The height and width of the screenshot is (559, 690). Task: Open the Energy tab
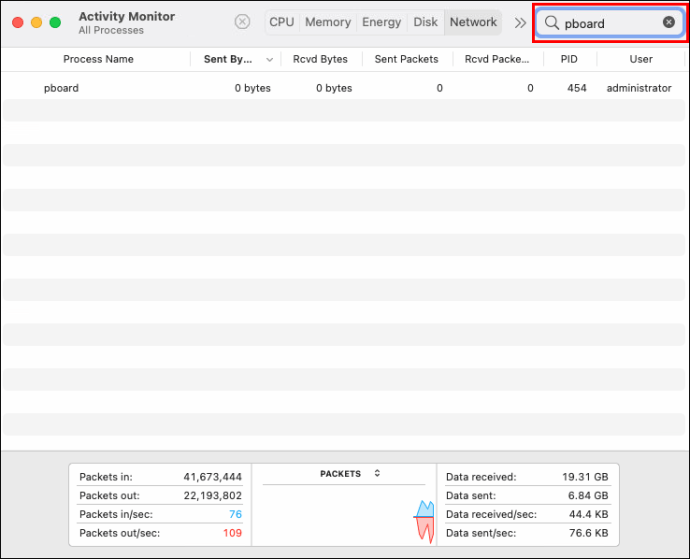point(382,22)
